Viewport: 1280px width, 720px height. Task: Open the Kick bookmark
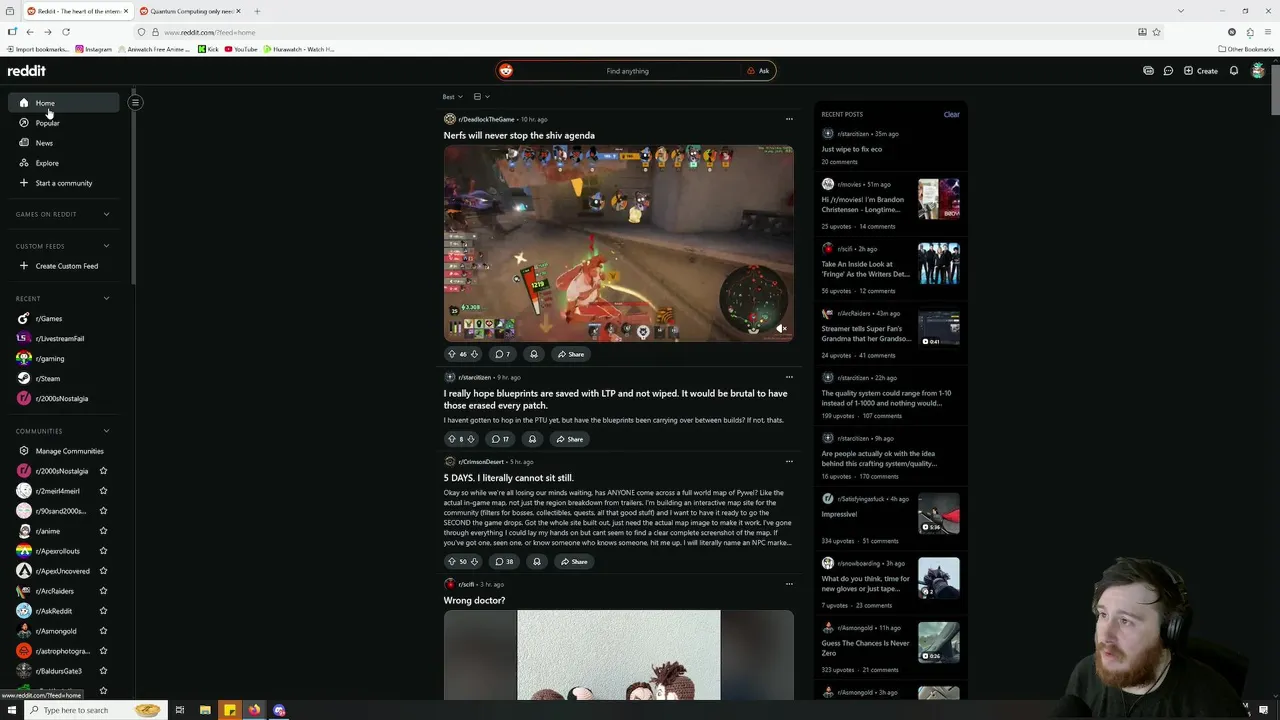(208, 49)
